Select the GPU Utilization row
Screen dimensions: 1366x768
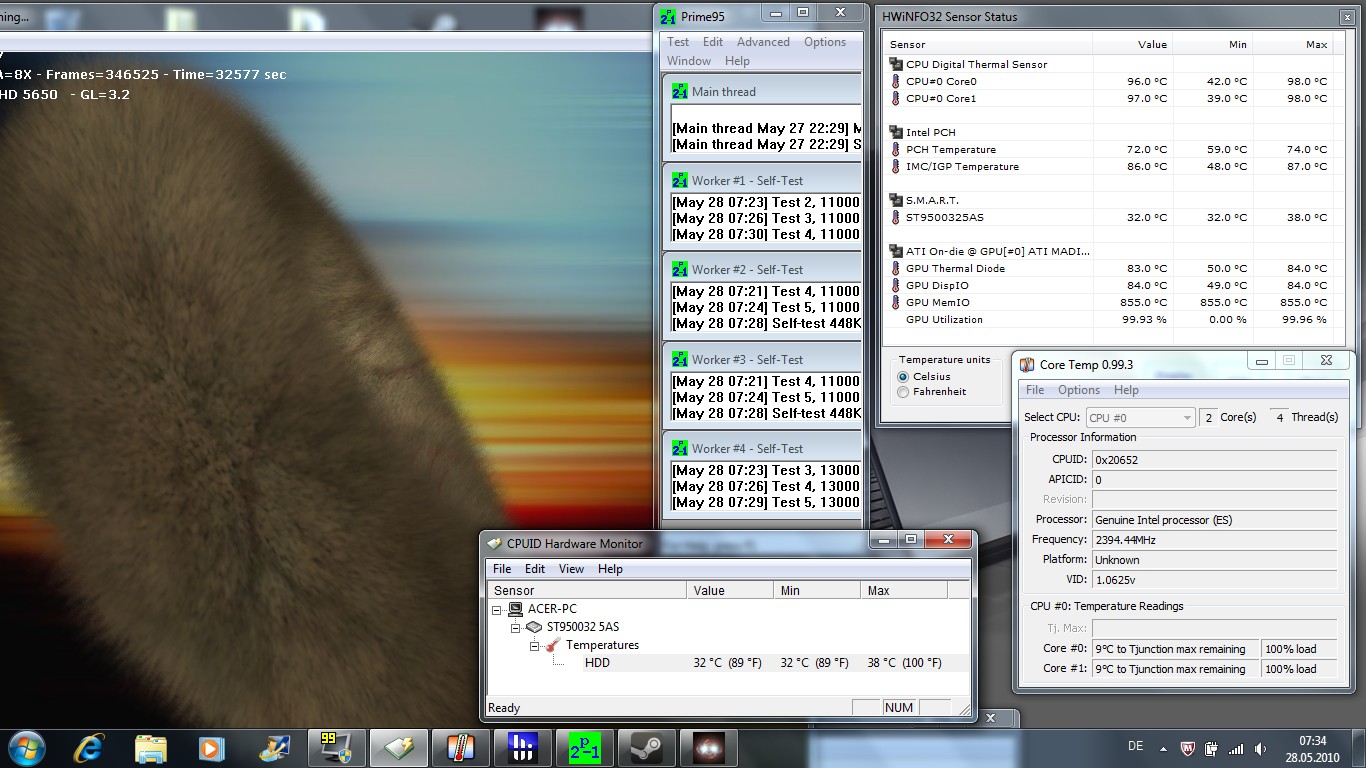tap(1108, 320)
